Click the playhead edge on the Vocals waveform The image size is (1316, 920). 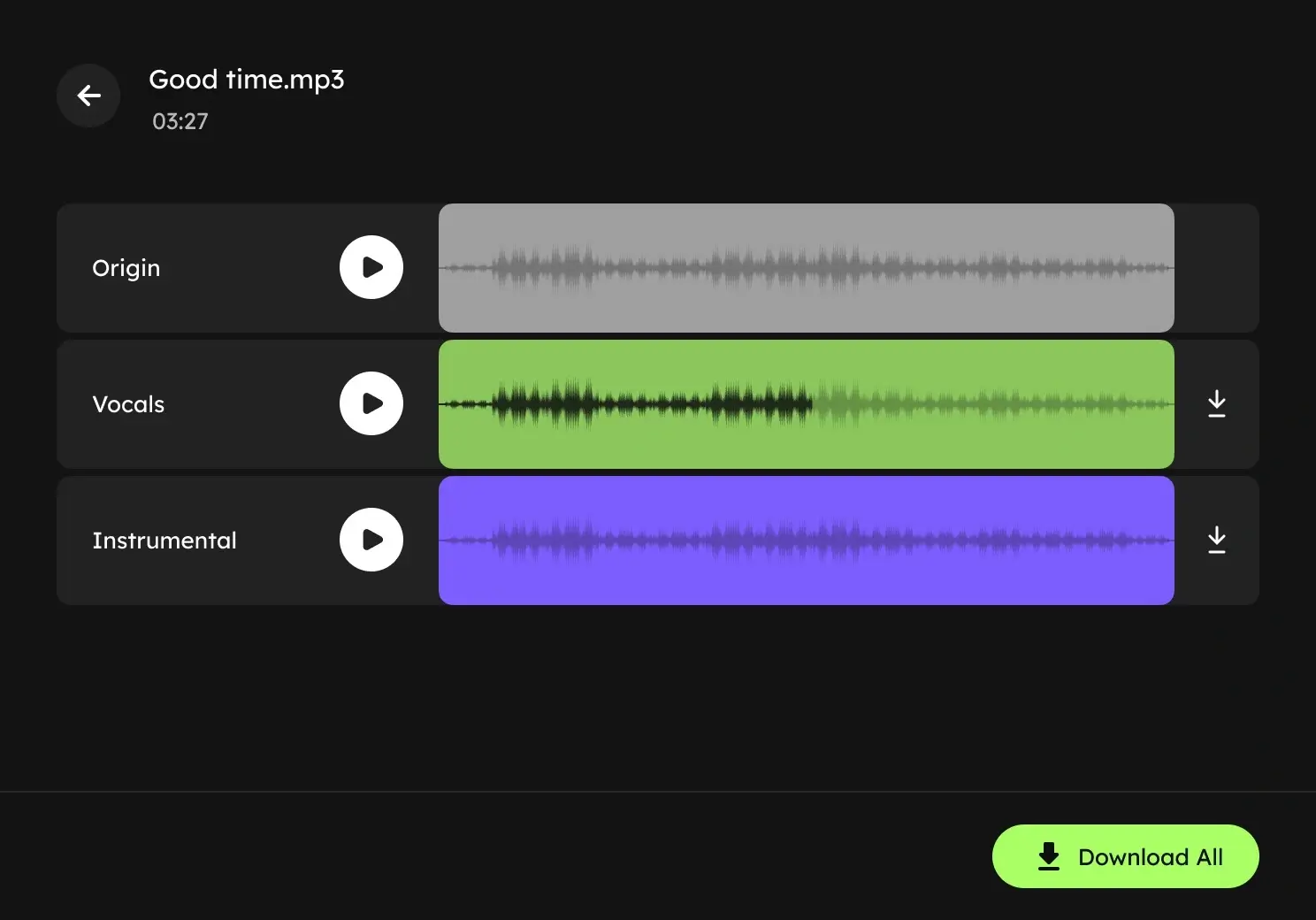coord(812,404)
